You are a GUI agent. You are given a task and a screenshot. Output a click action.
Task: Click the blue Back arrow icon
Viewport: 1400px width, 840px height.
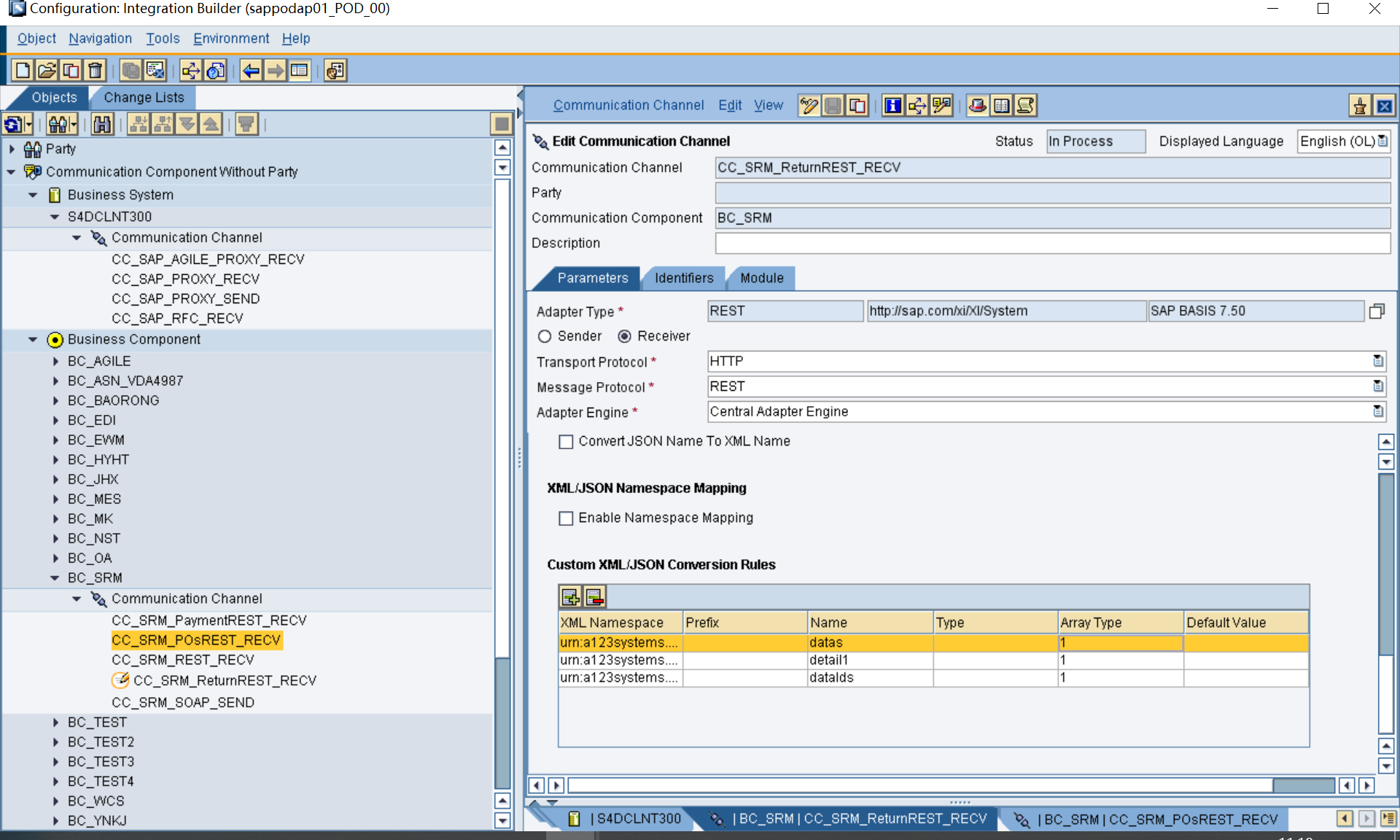coord(251,70)
